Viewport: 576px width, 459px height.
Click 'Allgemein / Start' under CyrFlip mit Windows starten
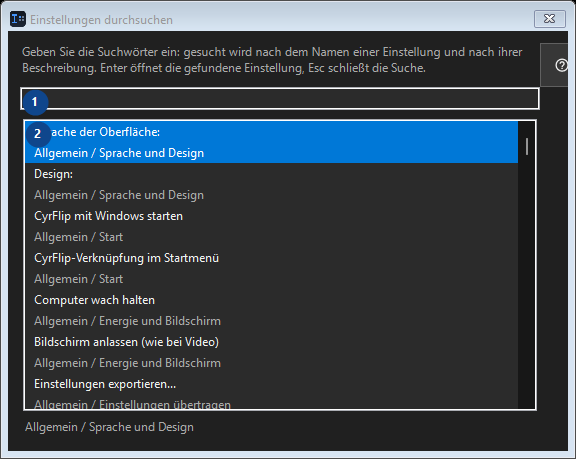click(x=78, y=237)
